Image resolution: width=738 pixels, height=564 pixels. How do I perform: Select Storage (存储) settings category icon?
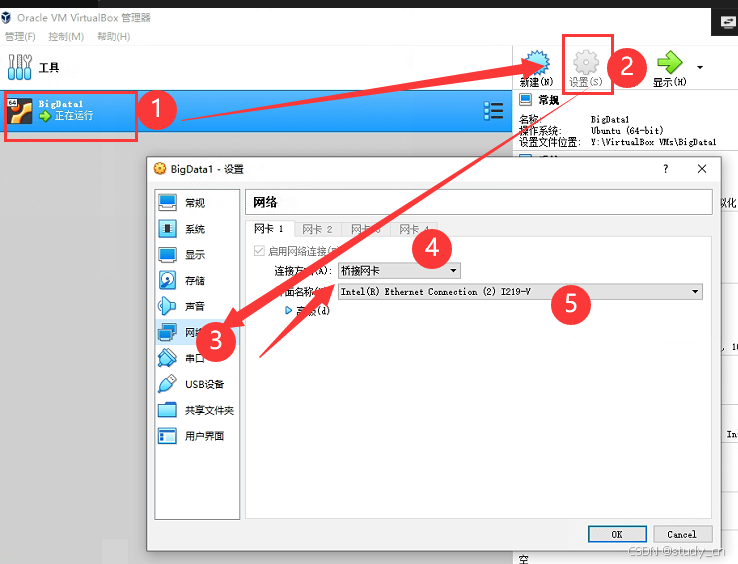168,281
